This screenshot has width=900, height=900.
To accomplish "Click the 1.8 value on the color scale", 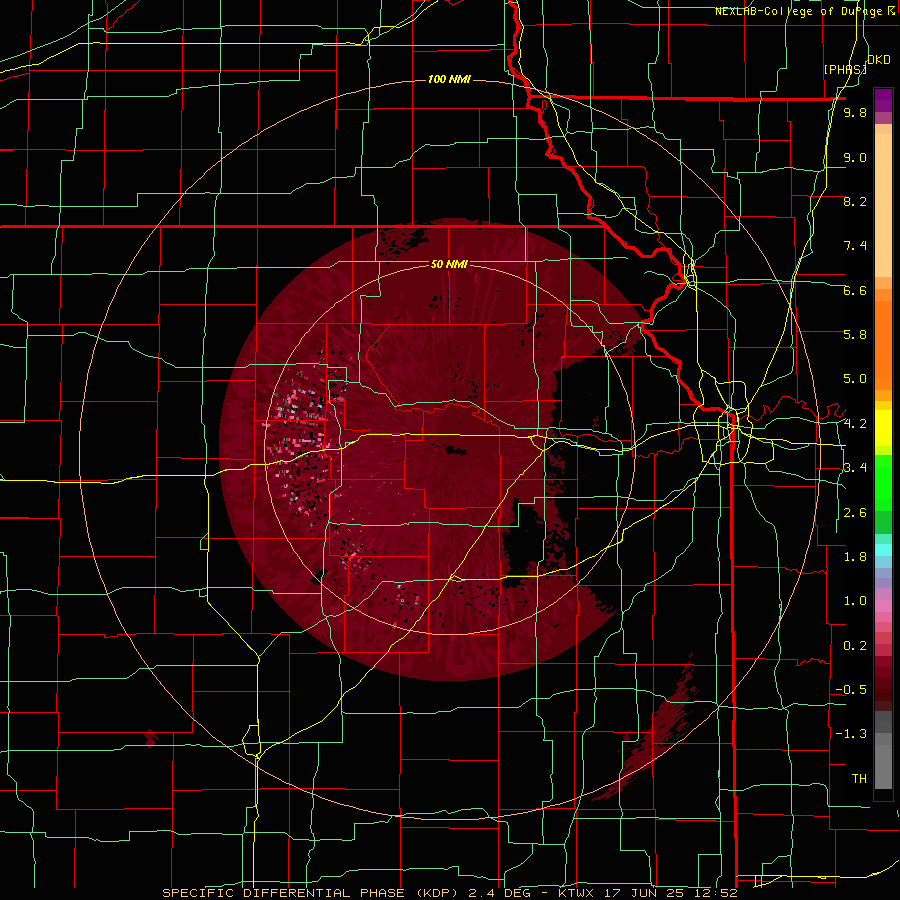I will coord(855,557).
